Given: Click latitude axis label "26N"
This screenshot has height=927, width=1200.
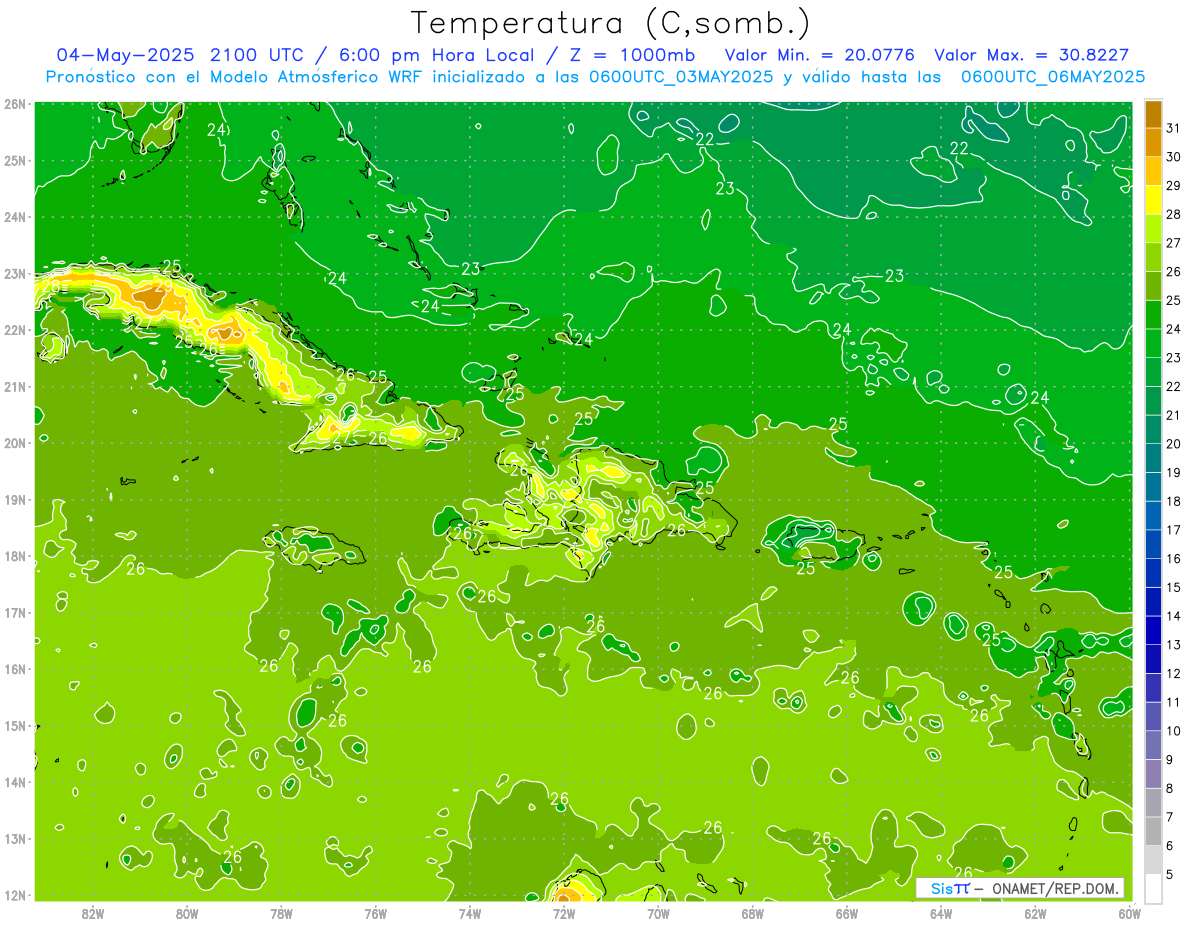Looking at the screenshot, I should 15,104.
